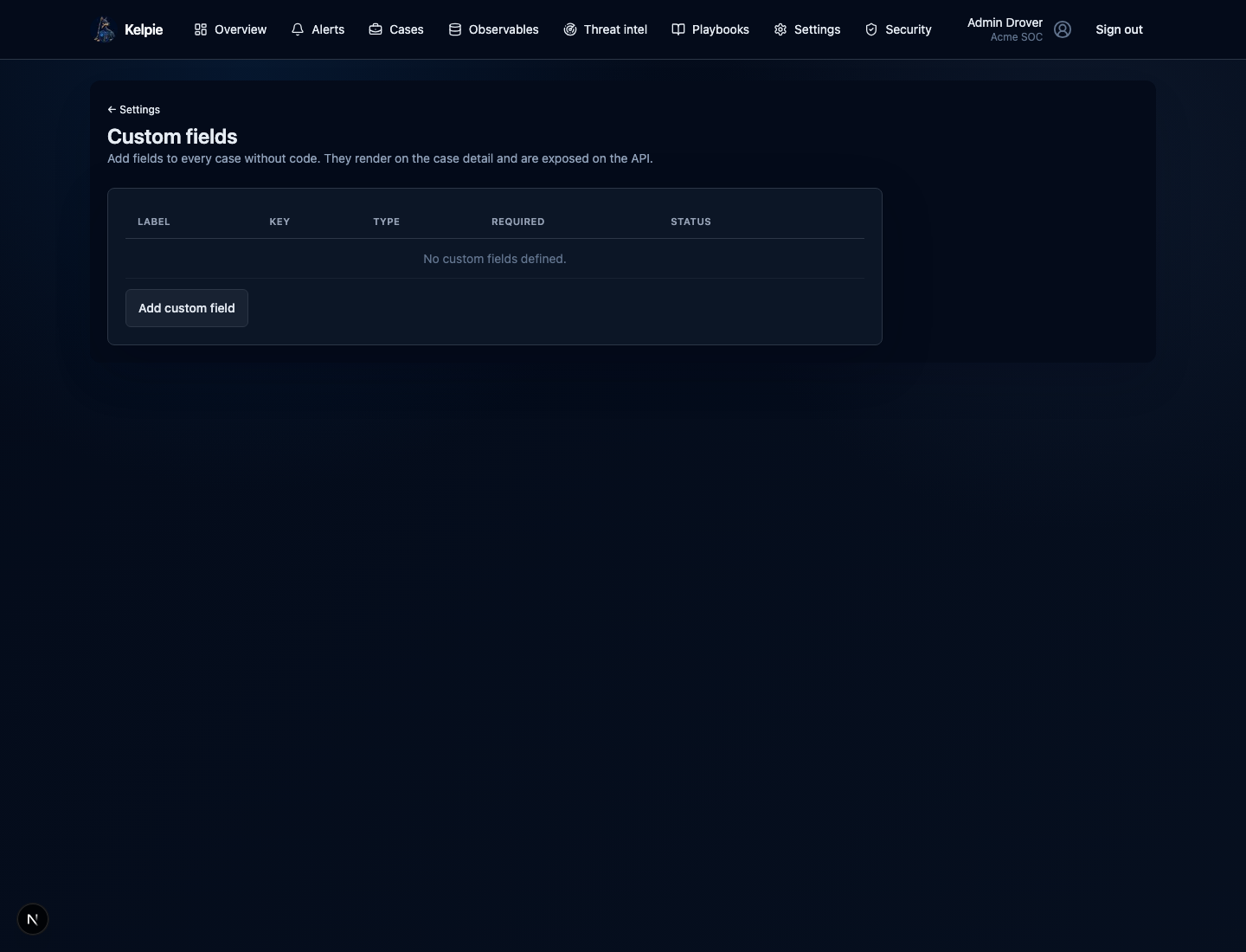The height and width of the screenshot is (952, 1246).
Task: Click the STATUS column header
Action: (690, 222)
